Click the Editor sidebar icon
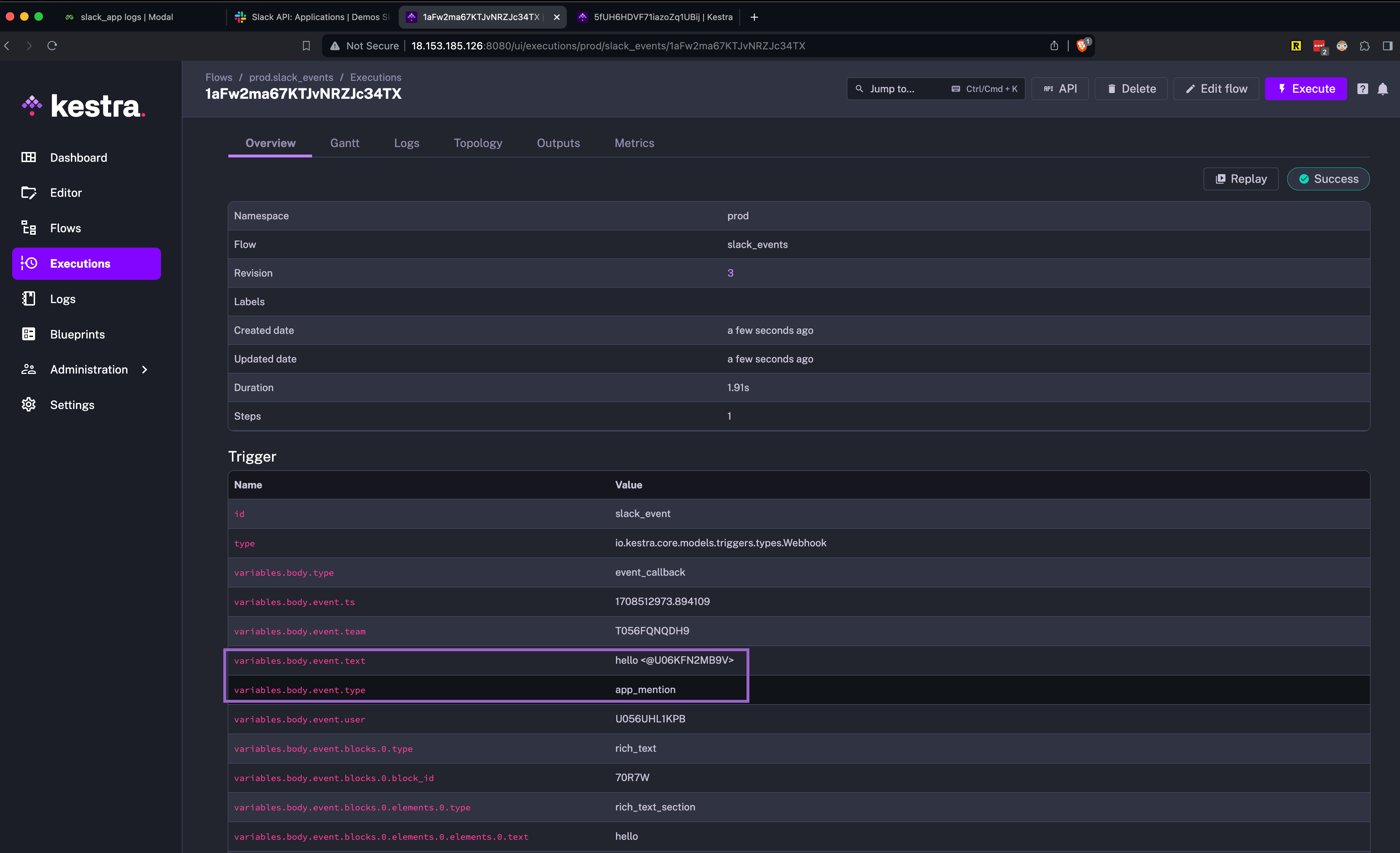 (x=28, y=192)
